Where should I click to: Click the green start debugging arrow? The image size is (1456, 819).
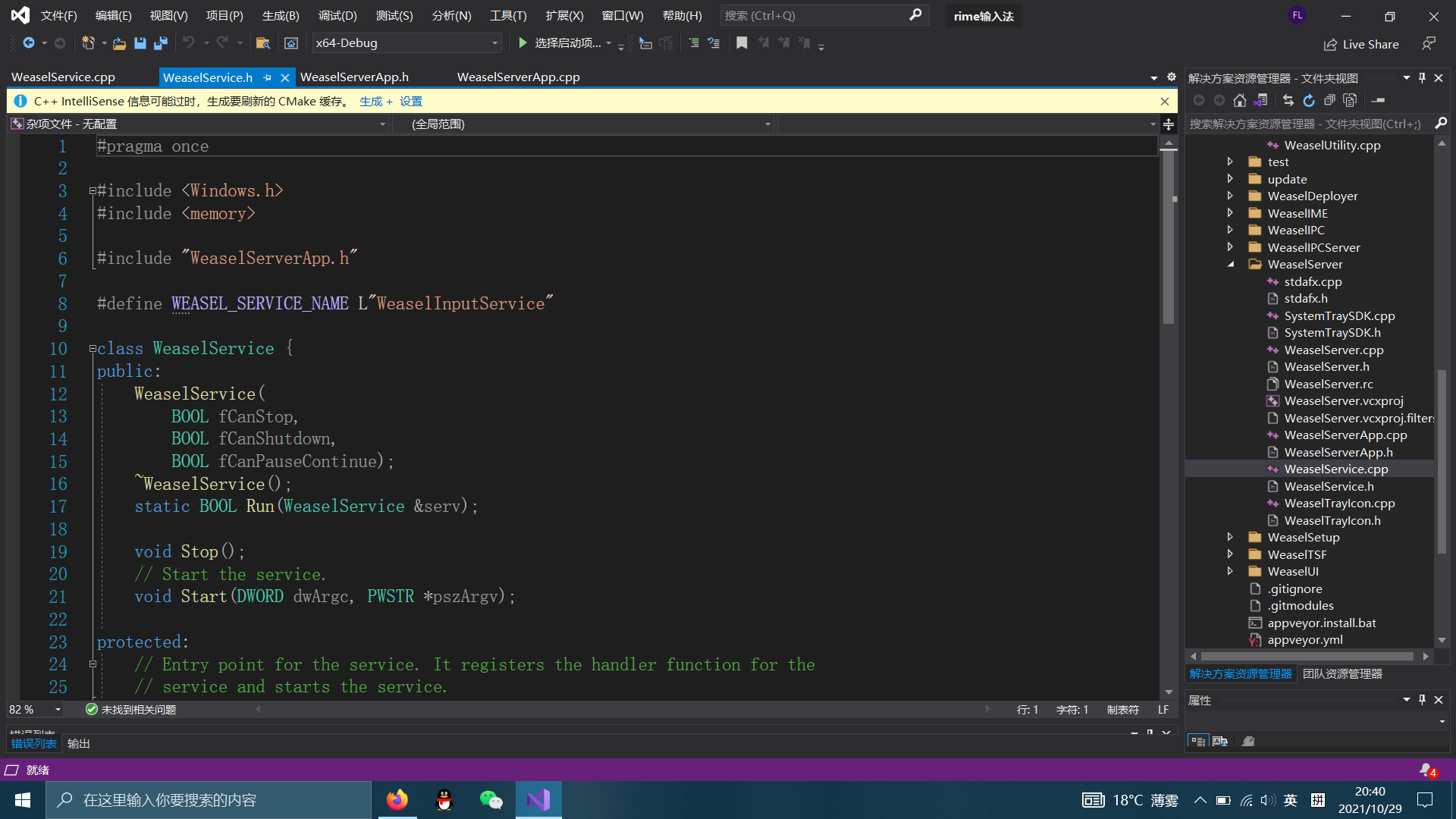click(x=522, y=43)
